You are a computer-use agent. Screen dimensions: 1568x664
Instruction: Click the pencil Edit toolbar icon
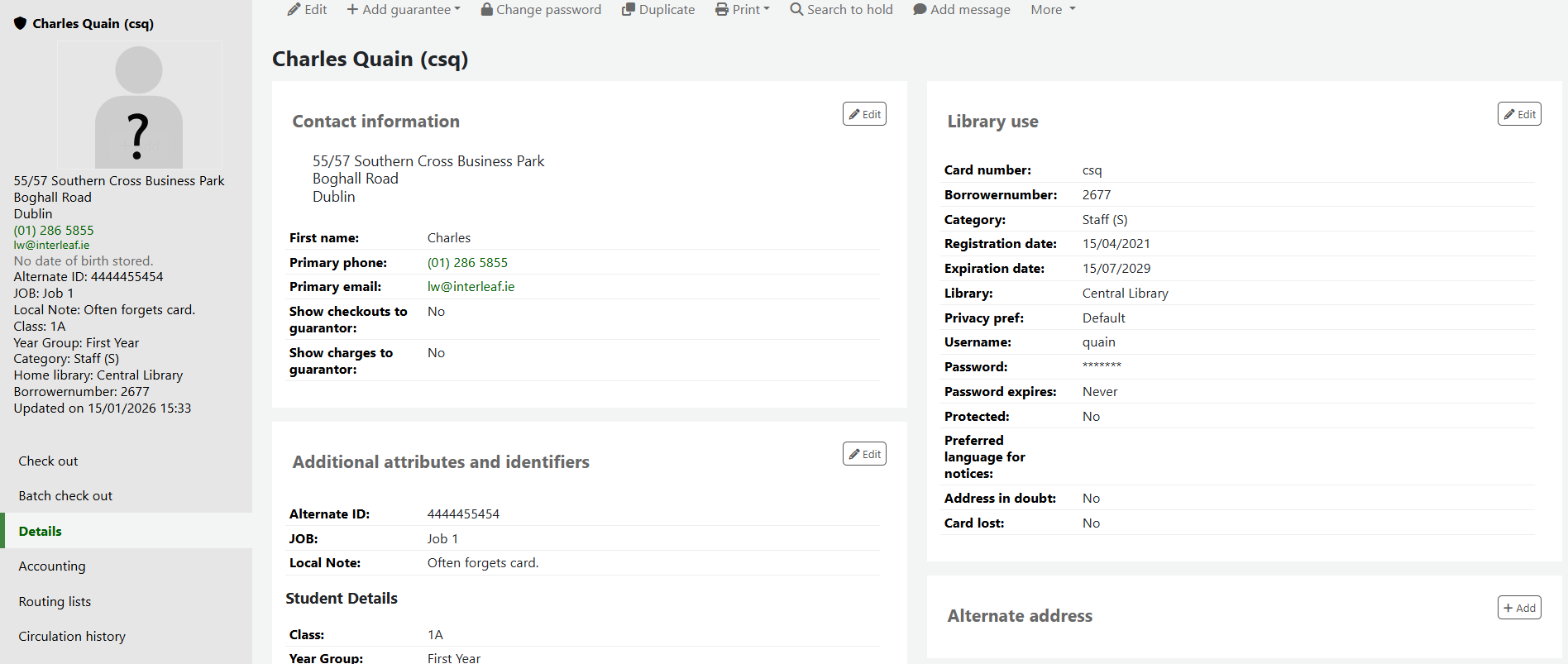pyautogui.click(x=294, y=10)
